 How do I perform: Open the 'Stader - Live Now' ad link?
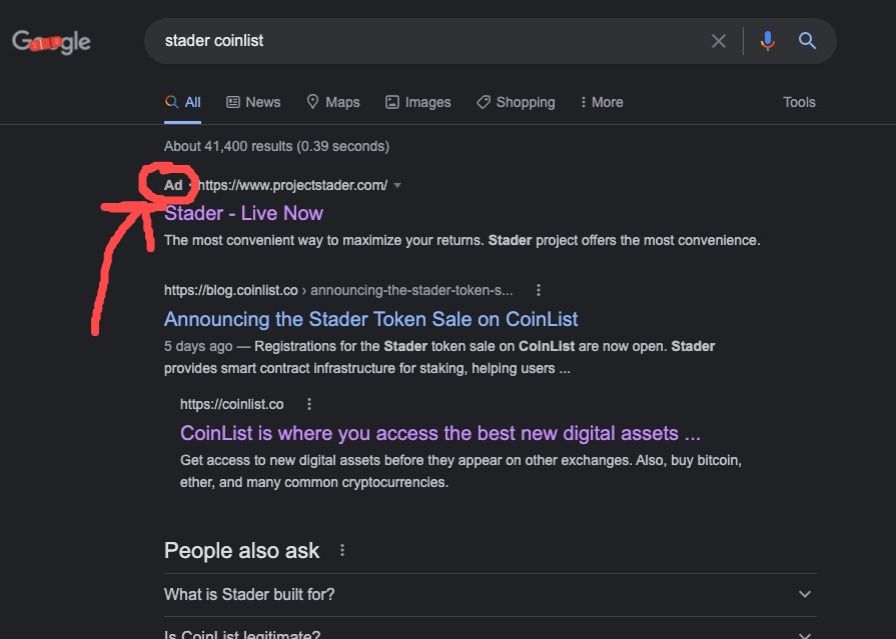(x=243, y=213)
